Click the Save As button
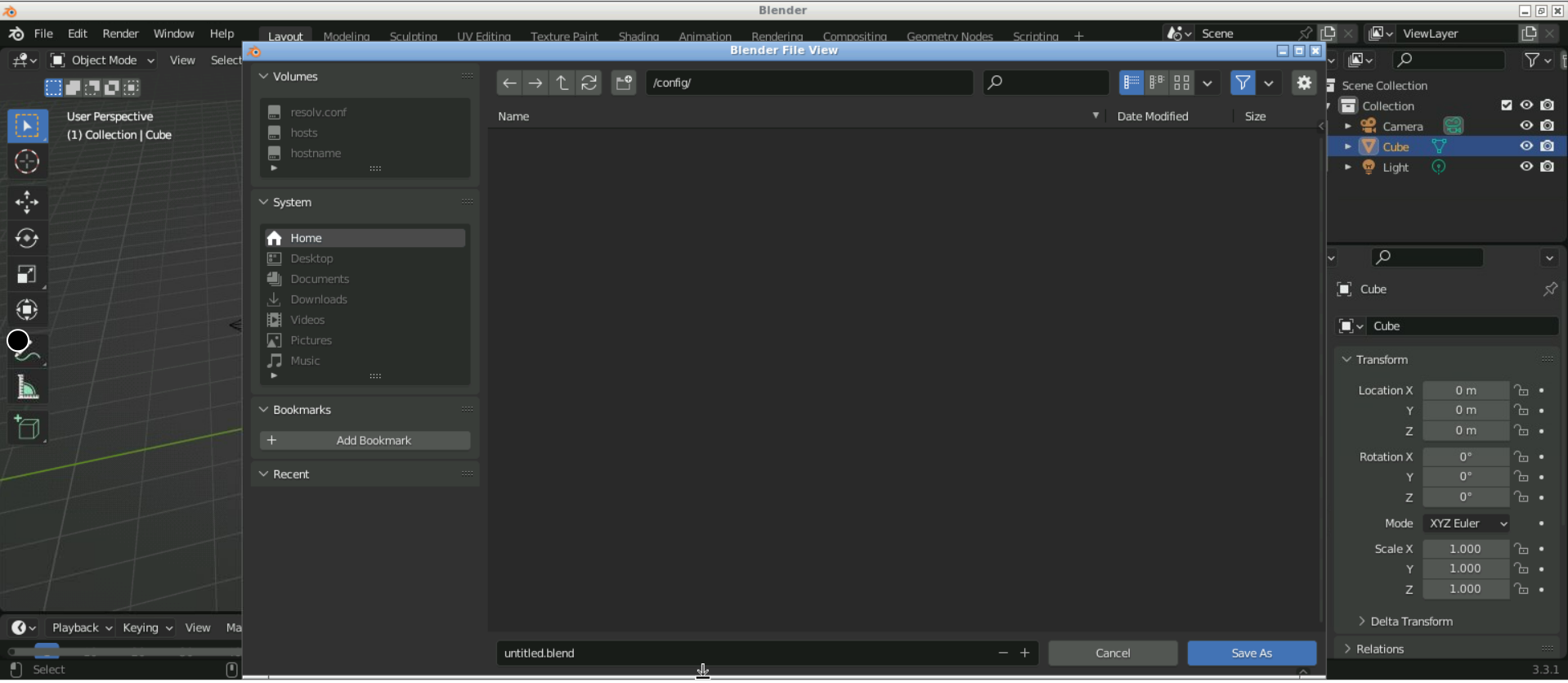Image resolution: width=1568 pixels, height=683 pixels. (1251, 654)
